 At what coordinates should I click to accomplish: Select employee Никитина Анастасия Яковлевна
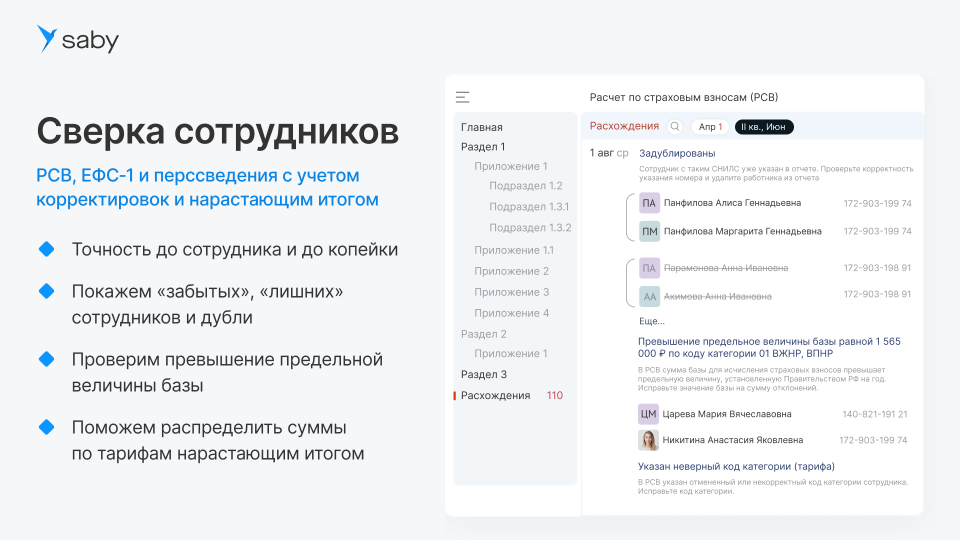pos(732,440)
